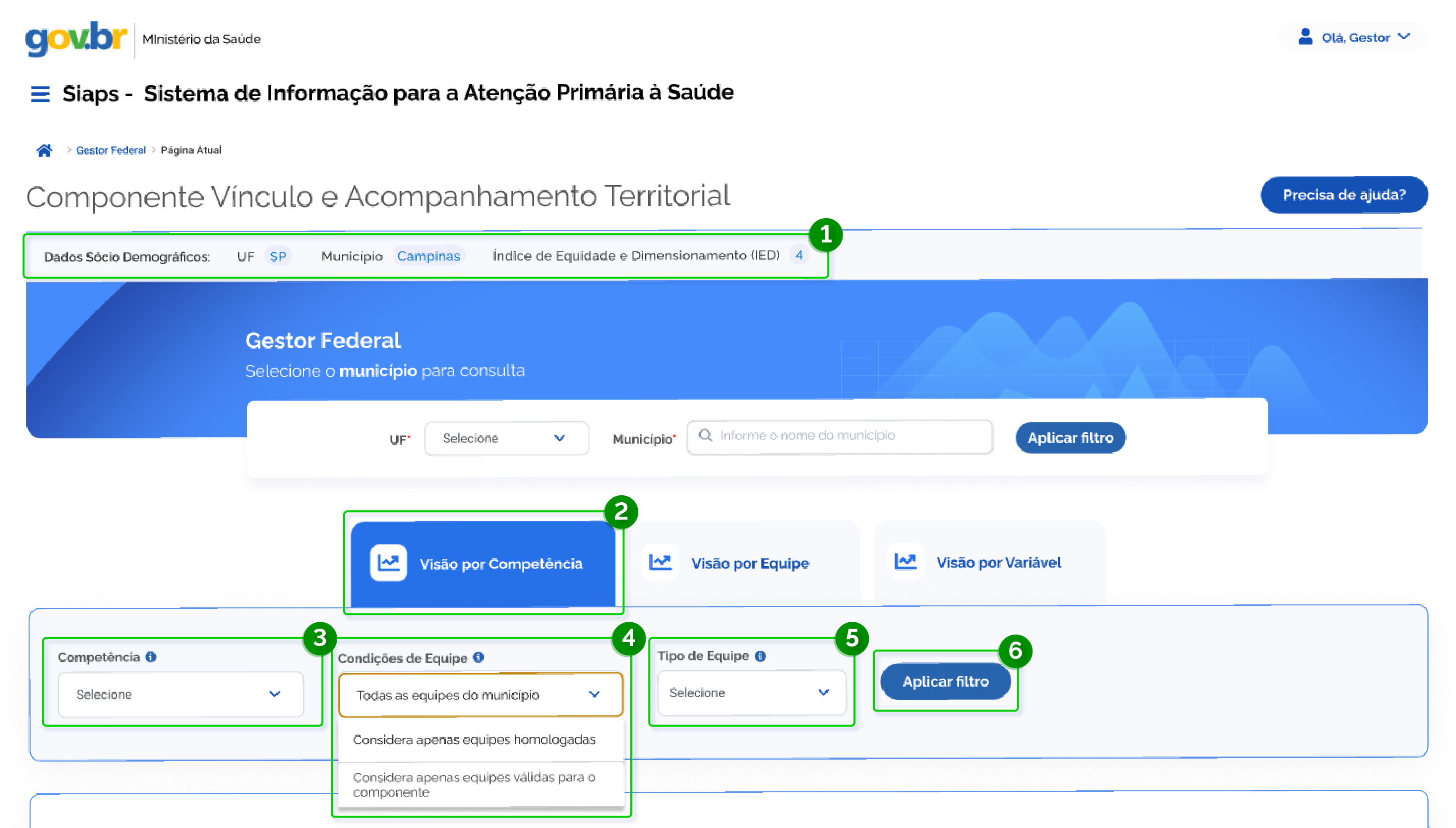This screenshot has width=1456, height=828.
Task: Open the UF Selecione dropdown
Action: [x=506, y=438]
